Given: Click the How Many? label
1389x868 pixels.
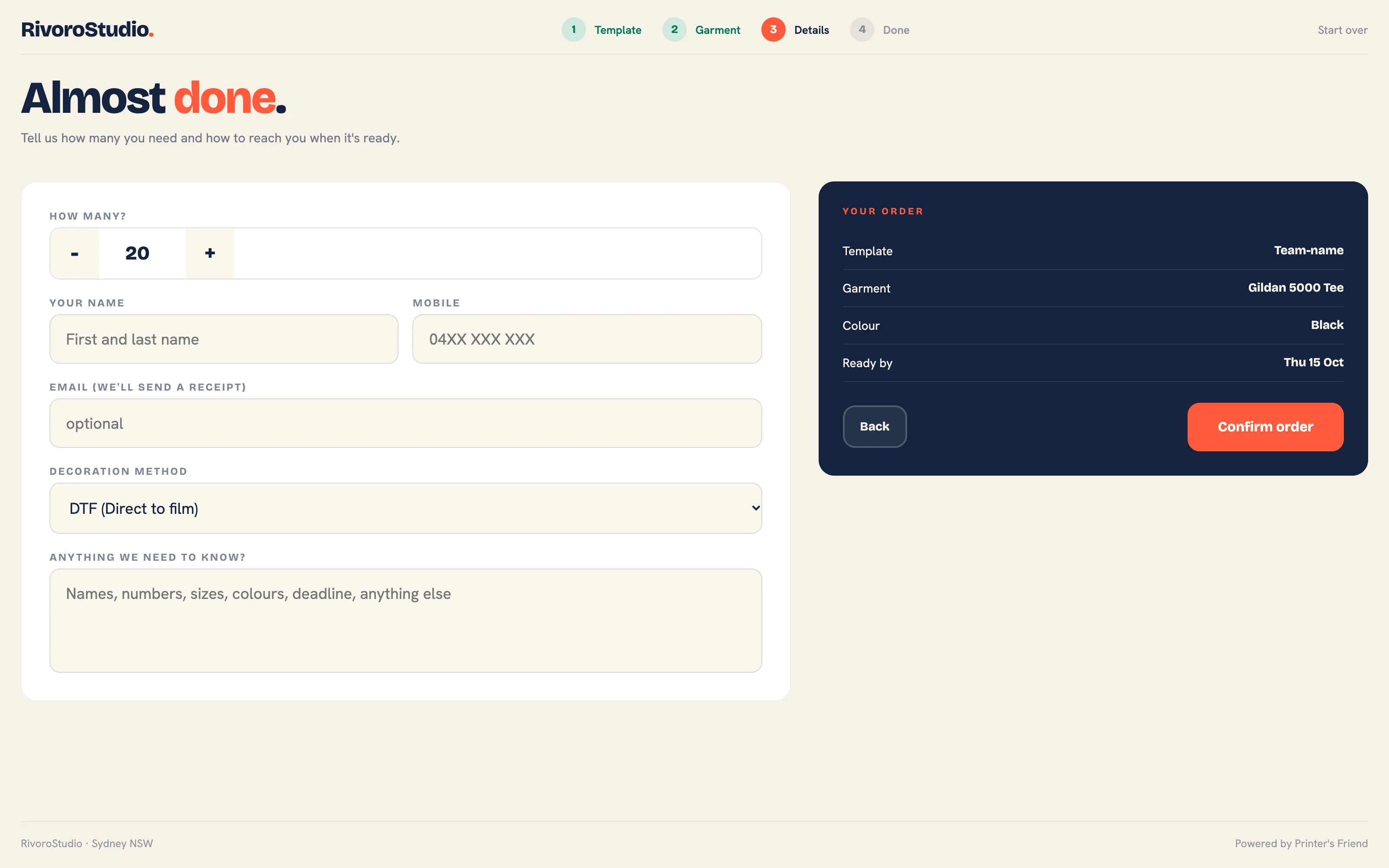Looking at the screenshot, I should point(88,217).
